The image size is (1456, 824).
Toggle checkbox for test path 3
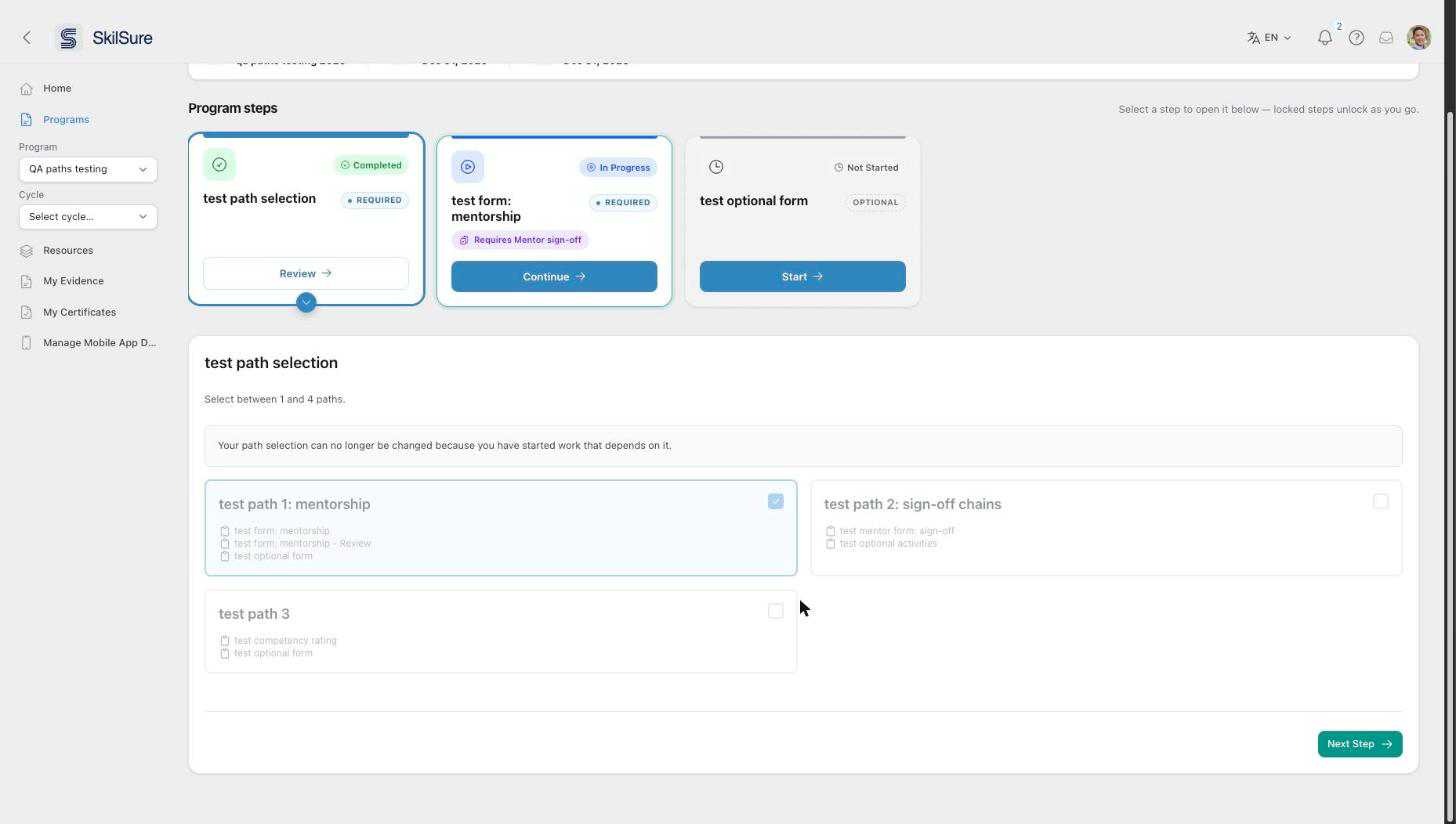click(x=776, y=611)
